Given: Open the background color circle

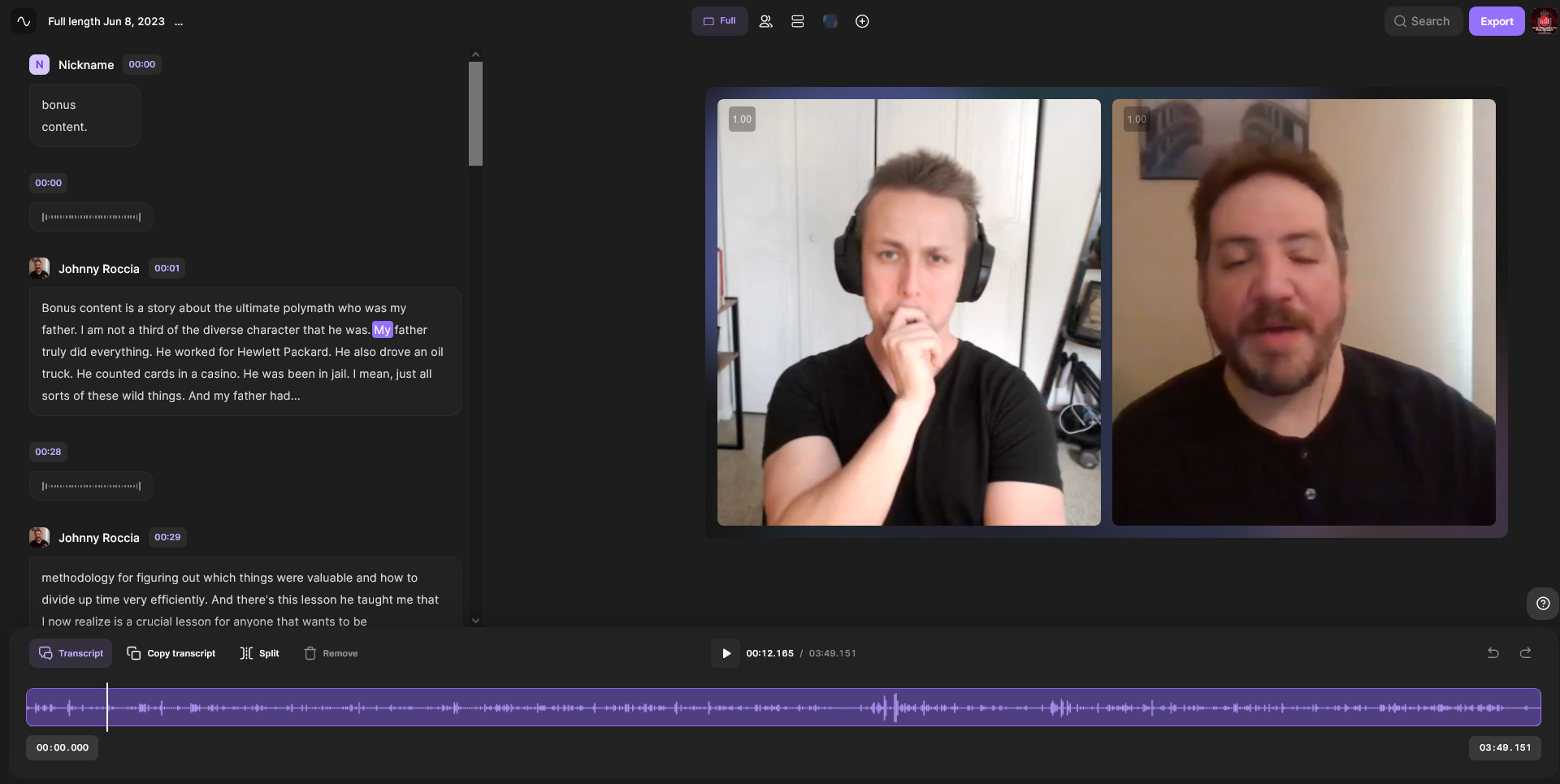Looking at the screenshot, I should coord(830,21).
